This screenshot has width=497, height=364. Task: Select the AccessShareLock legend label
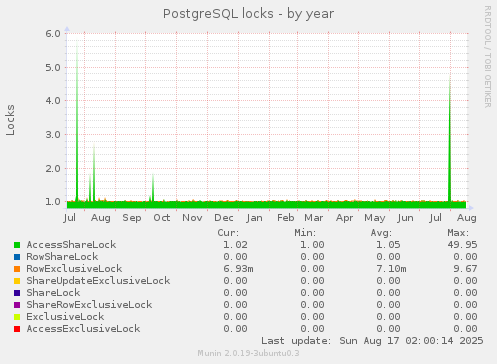(x=71, y=245)
